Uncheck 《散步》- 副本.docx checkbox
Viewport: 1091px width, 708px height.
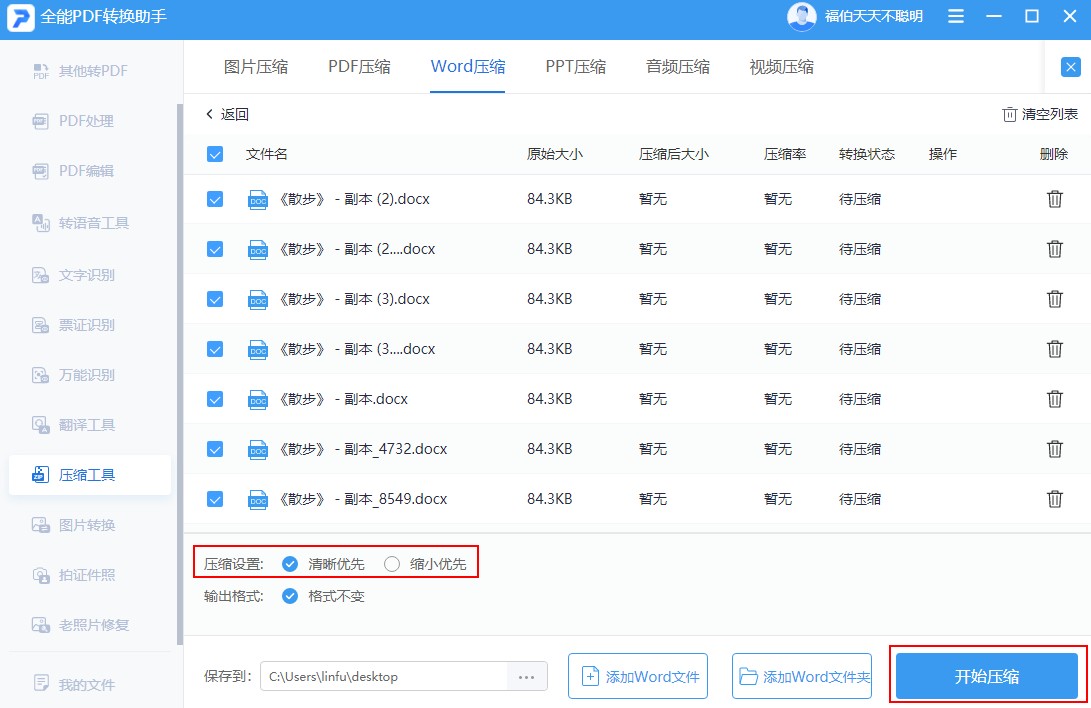point(215,399)
